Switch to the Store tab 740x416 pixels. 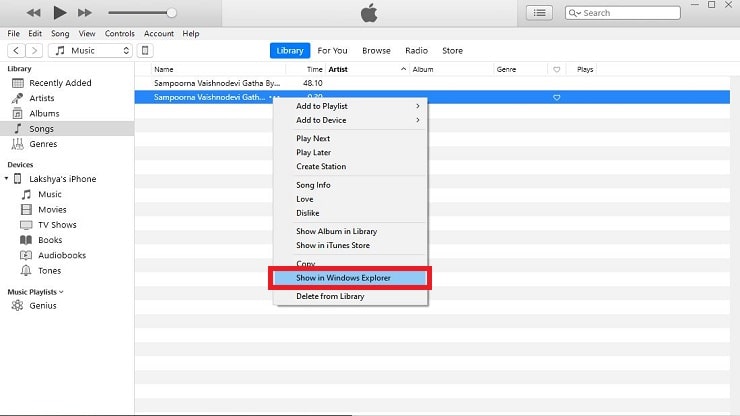coord(452,51)
